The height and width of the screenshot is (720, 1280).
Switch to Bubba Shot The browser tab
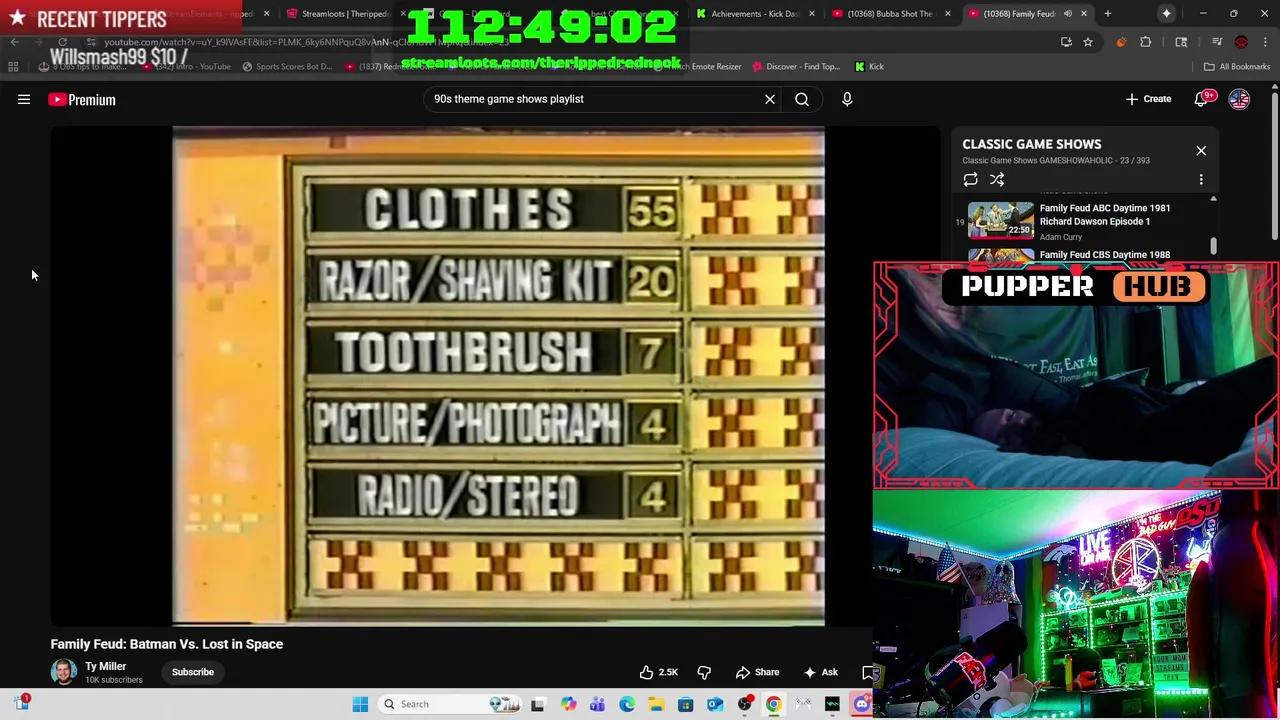(x=889, y=14)
